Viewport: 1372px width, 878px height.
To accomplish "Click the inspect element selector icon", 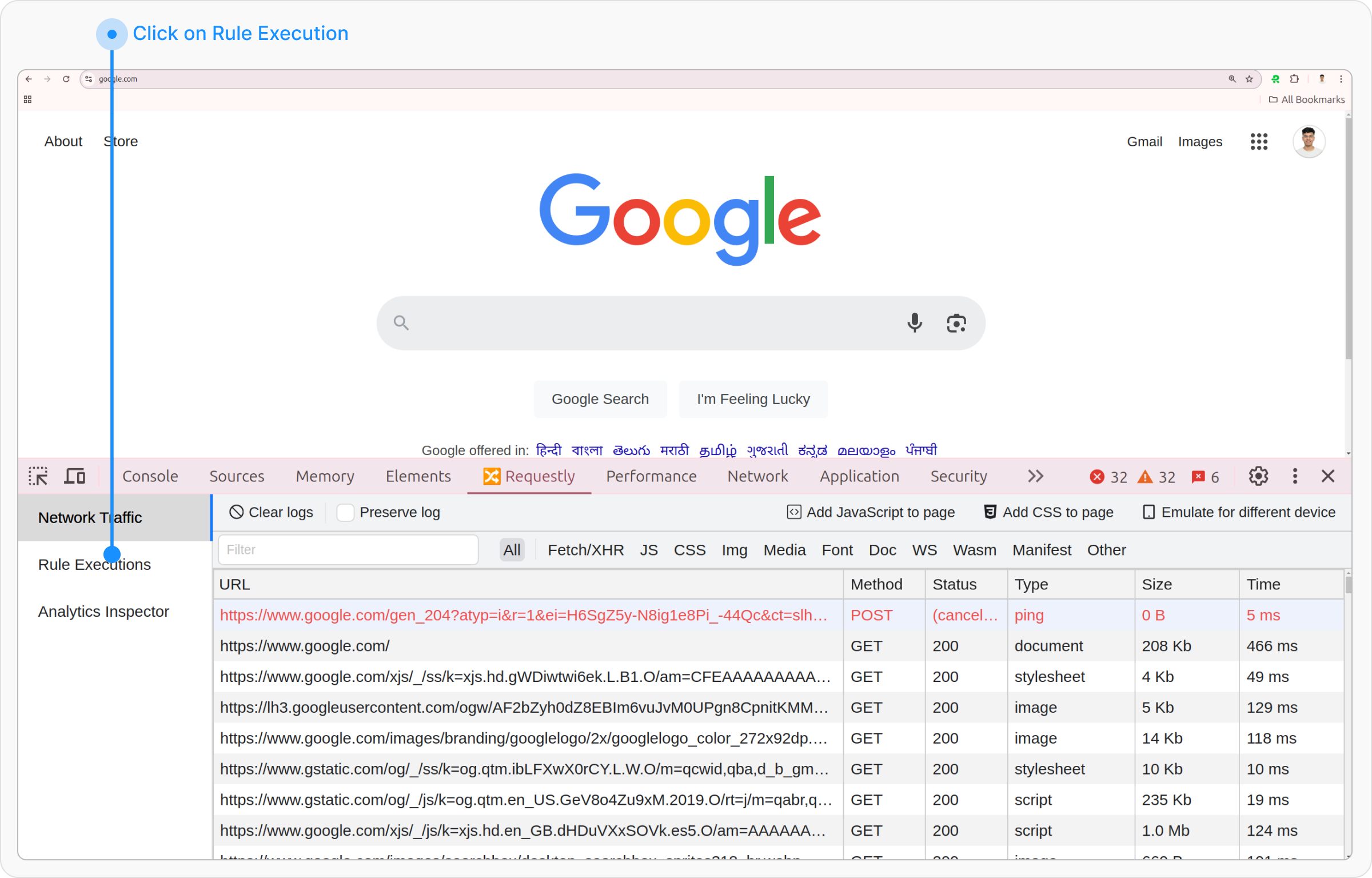I will pyautogui.click(x=38, y=476).
